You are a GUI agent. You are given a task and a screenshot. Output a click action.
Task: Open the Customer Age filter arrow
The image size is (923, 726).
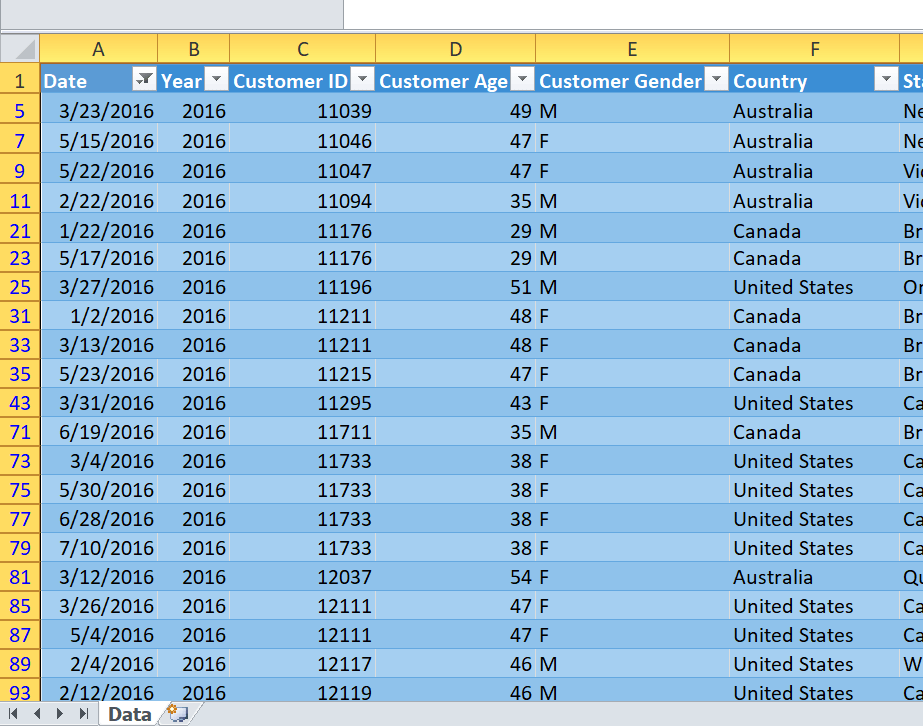(x=522, y=81)
